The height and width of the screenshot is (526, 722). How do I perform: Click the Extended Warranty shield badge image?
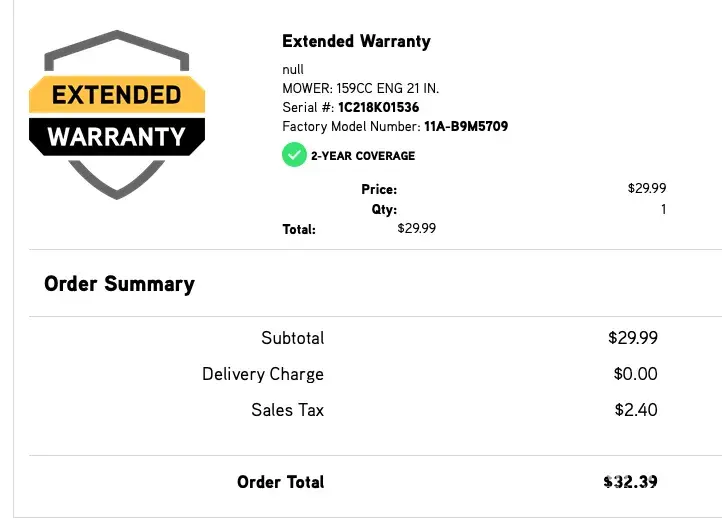pos(117,115)
